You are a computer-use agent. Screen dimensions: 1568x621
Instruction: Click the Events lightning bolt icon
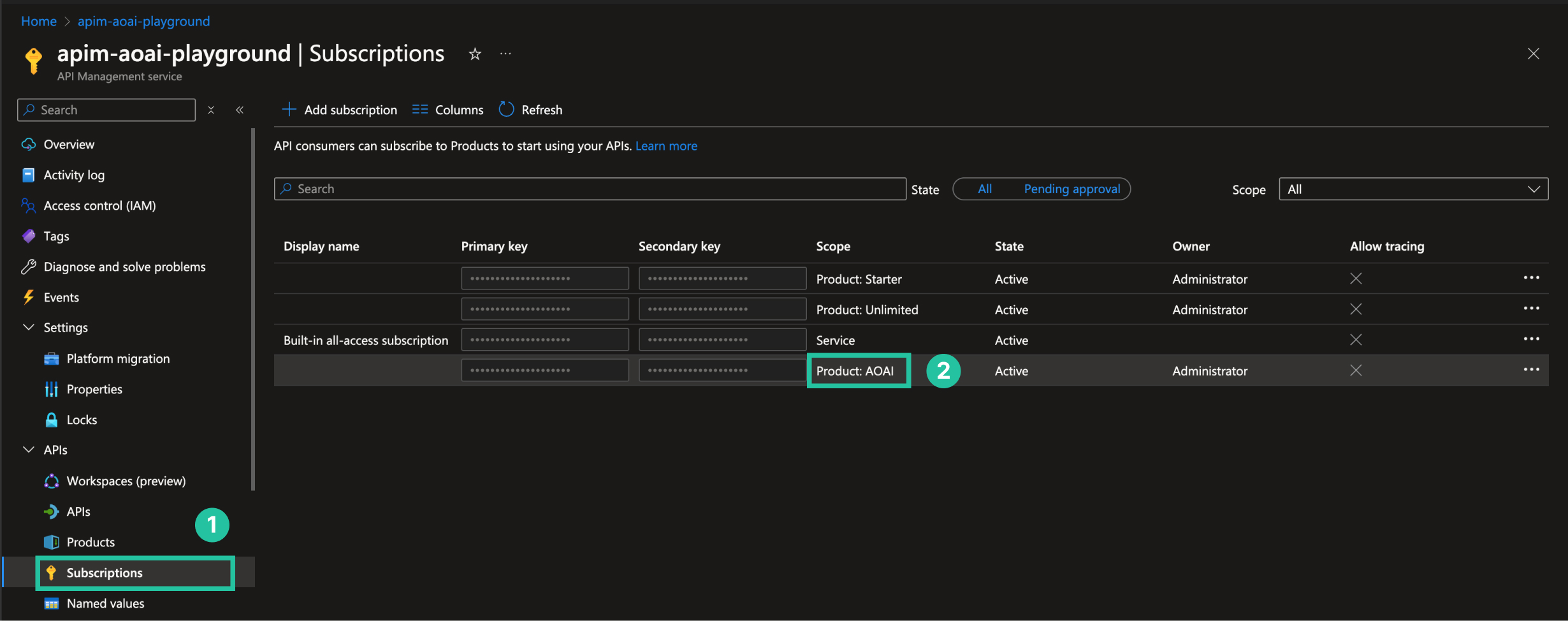tap(29, 297)
